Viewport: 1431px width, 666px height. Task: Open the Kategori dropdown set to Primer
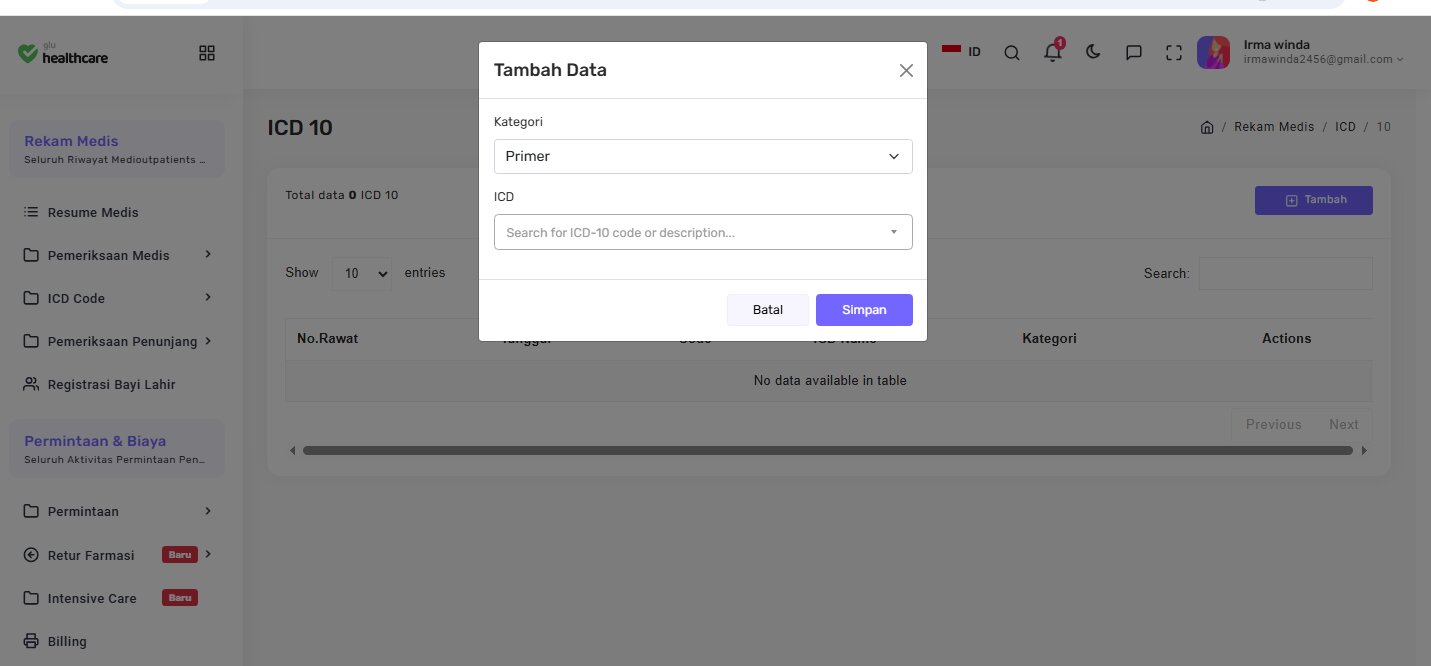pyautogui.click(x=703, y=156)
